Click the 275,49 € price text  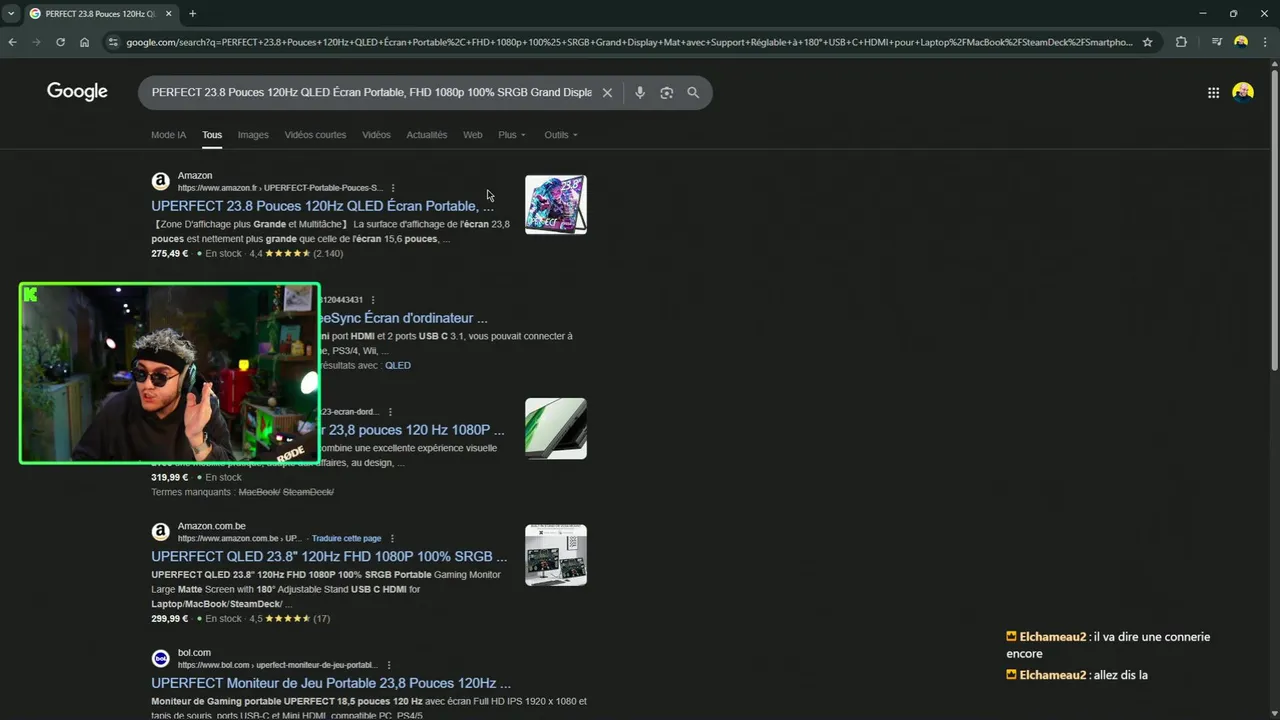[170, 254]
